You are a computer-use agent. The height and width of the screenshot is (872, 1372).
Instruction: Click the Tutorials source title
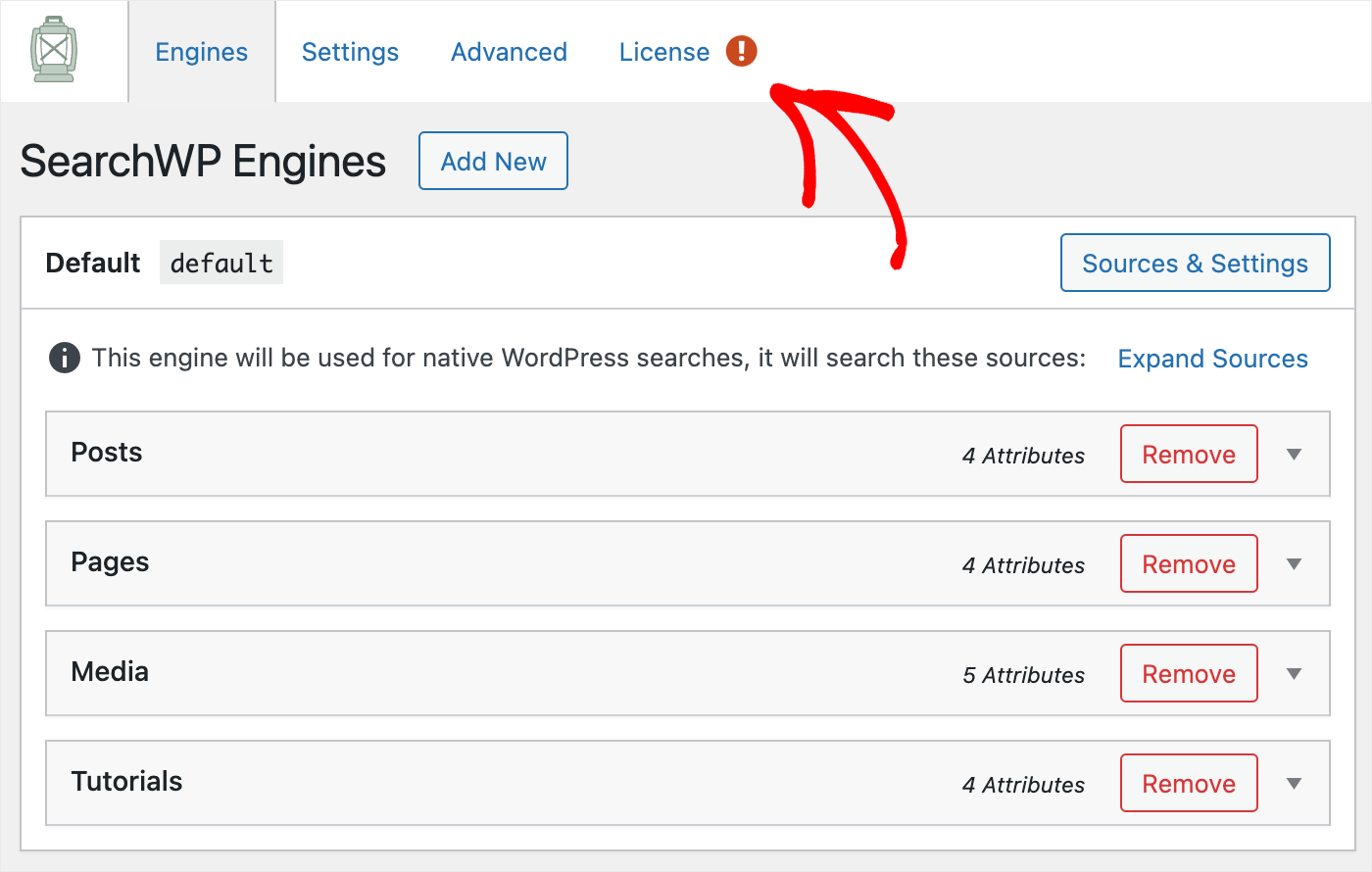pyautogui.click(x=126, y=782)
